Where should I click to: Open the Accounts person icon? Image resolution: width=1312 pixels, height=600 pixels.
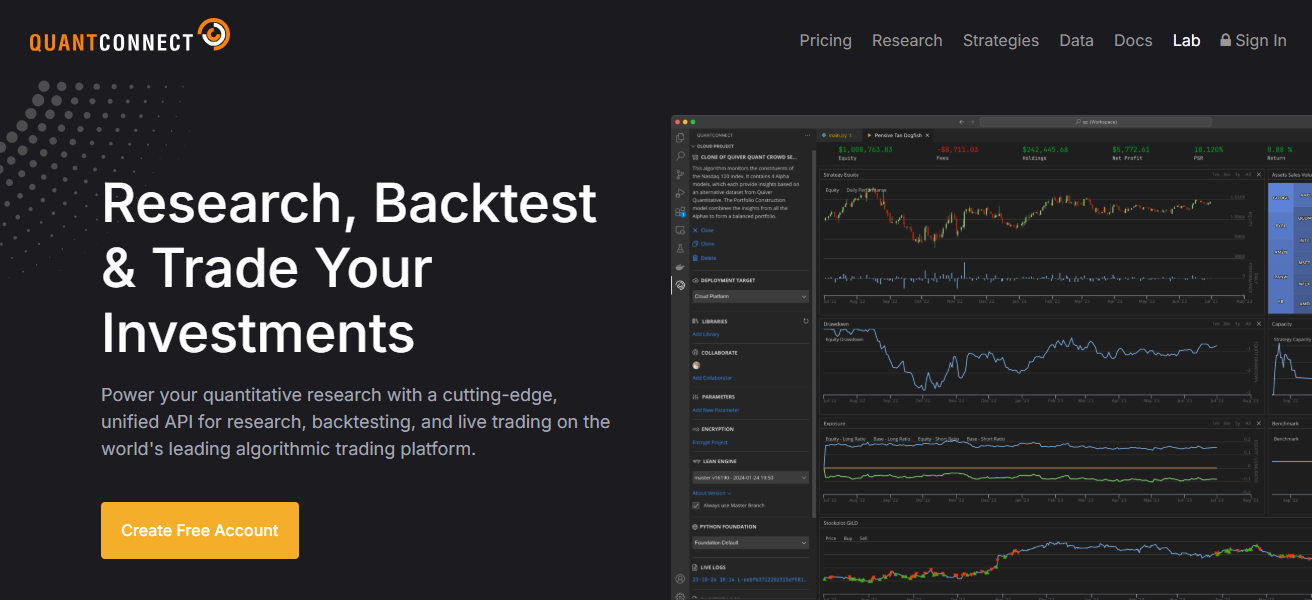coord(680,578)
